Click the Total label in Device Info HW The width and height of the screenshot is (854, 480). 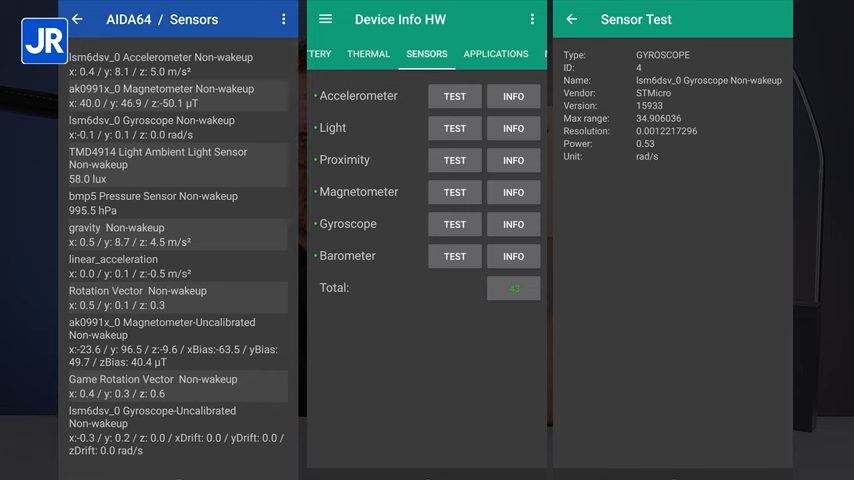[x=334, y=288]
